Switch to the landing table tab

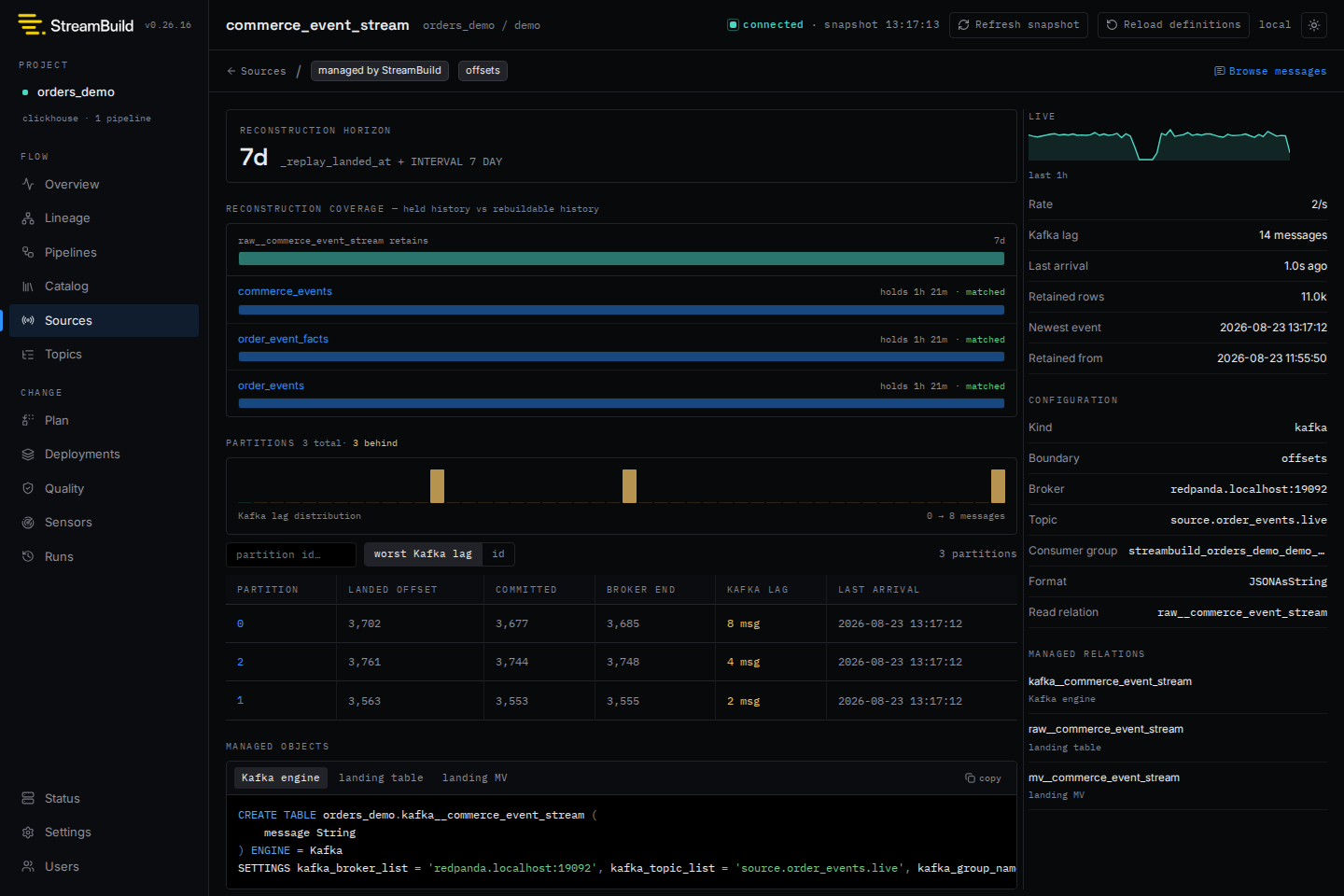[x=381, y=777]
